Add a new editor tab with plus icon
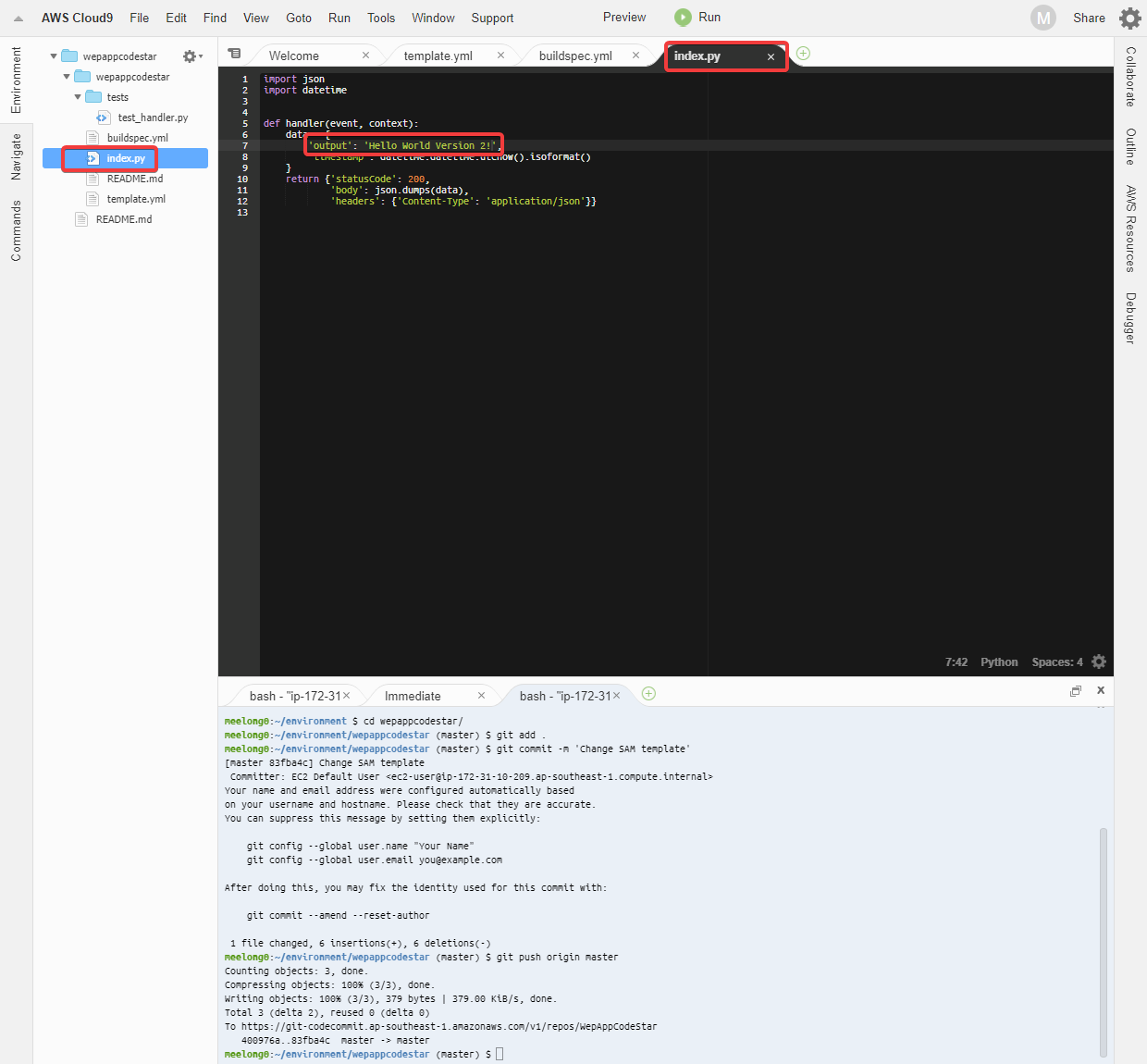This screenshot has height=1064, width=1147. pos(803,54)
